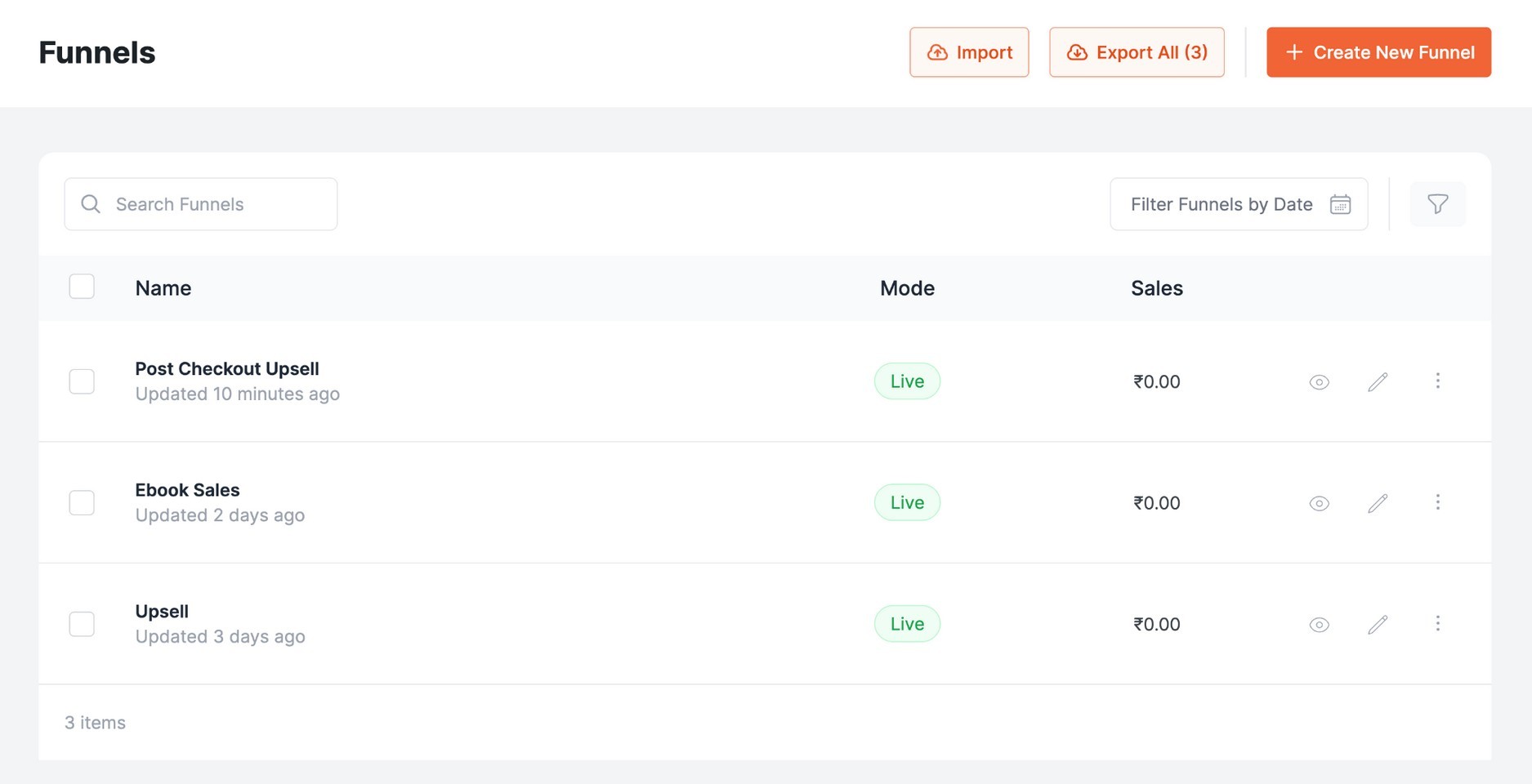This screenshot has height=784, width=1532.
Task: Preview the Upsell funnel with eye icon
Action: (x=1319, y=625)
